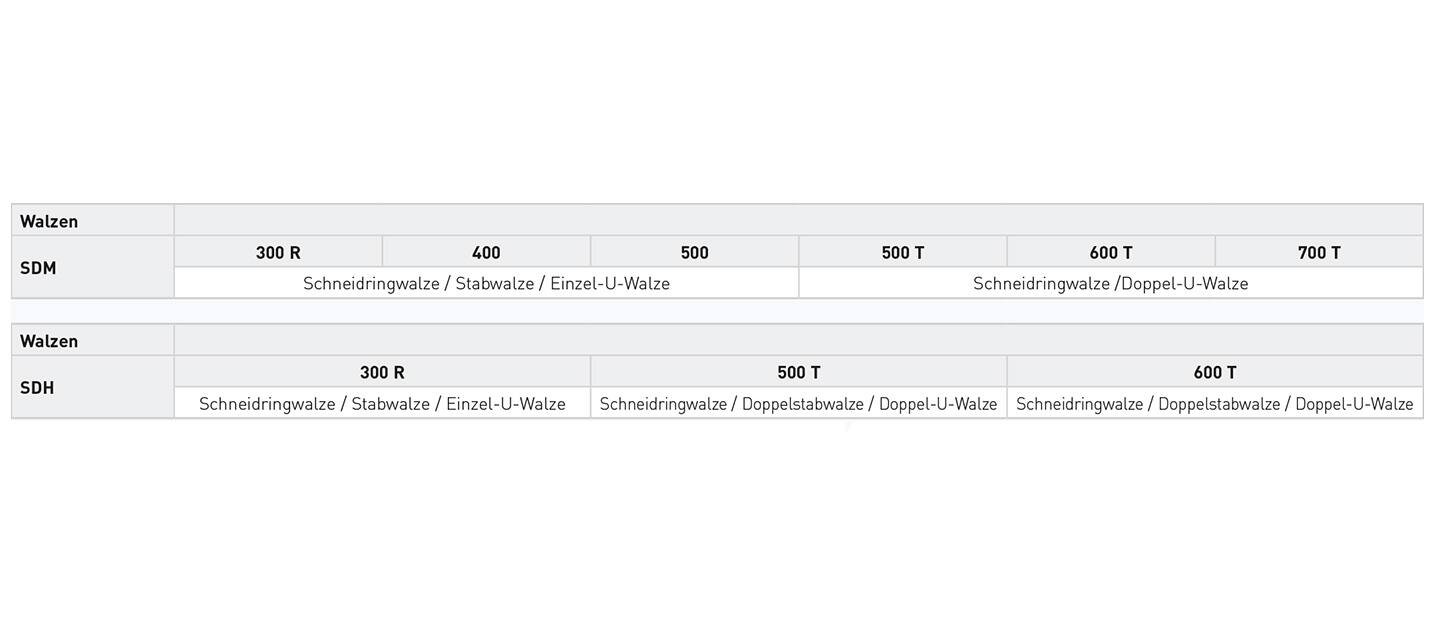This screenshot has width=1440, height=620.
Task: Click the SDH 600 T column header
Action: tap(1215, 372)
